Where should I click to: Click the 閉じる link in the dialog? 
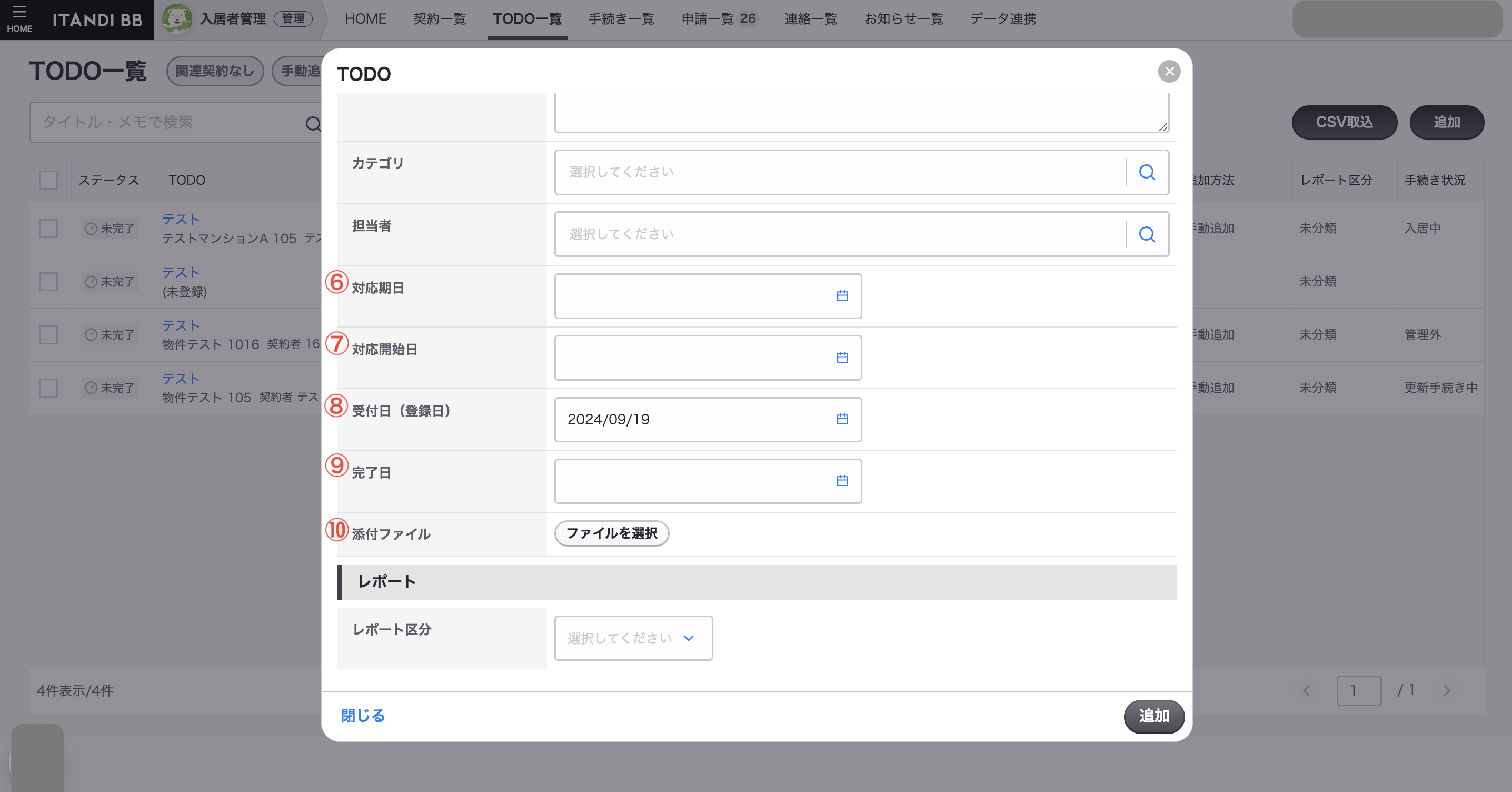[363, 716]
